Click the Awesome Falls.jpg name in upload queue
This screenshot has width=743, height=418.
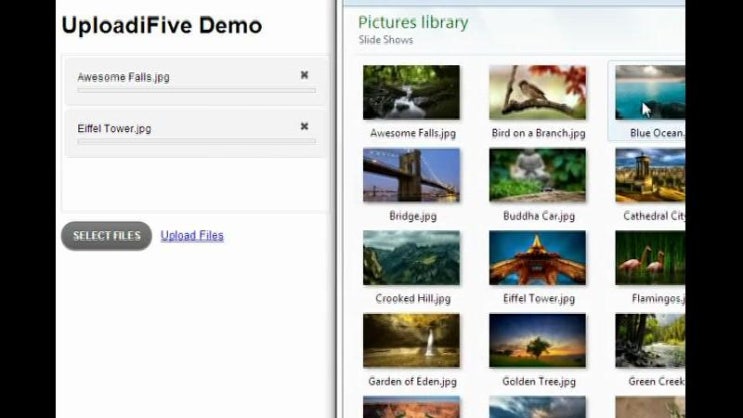[123, 77]
